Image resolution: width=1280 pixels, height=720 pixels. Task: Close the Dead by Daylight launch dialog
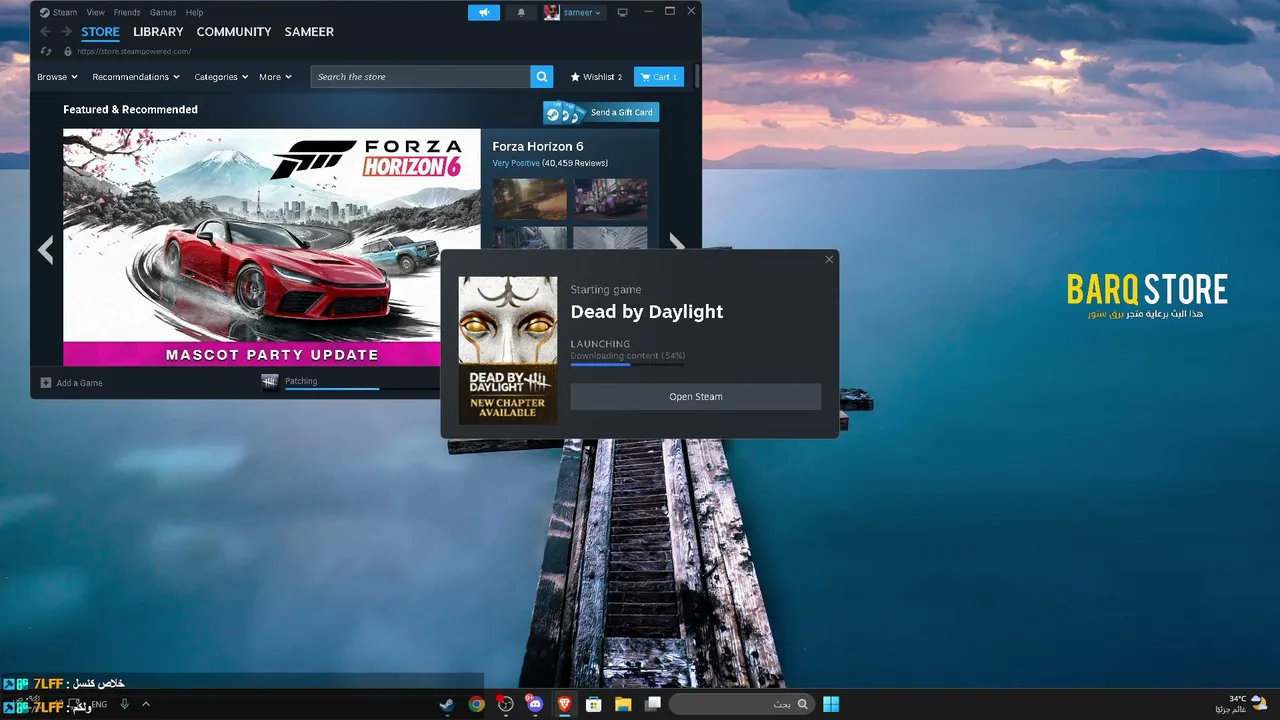point(829,259)
